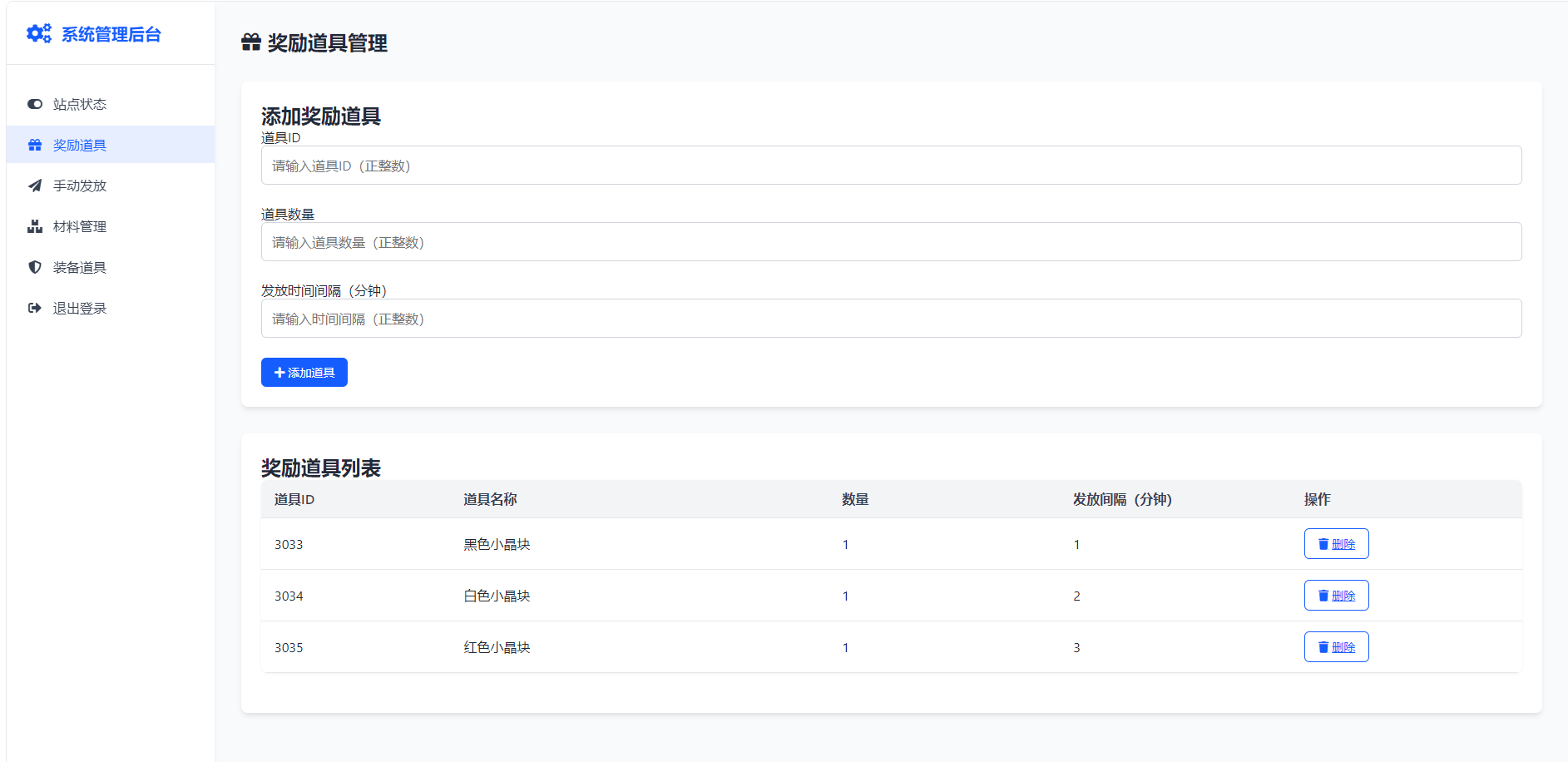The width and height of the screenshot is (1568, 762).
Task: Go to the 手动发放 page
Action: coord(80,186)
